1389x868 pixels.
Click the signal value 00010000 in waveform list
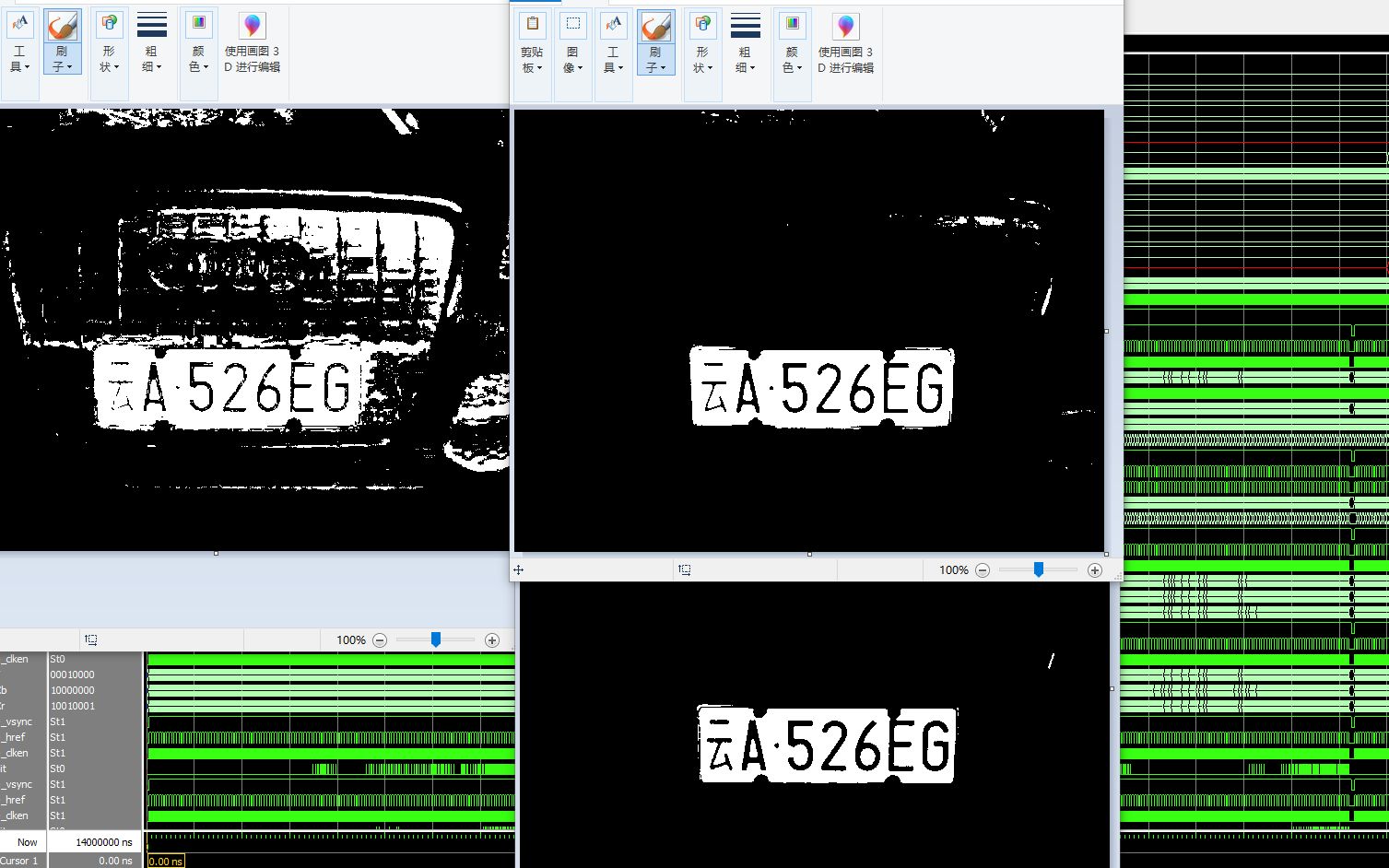(x=72, y=674)
